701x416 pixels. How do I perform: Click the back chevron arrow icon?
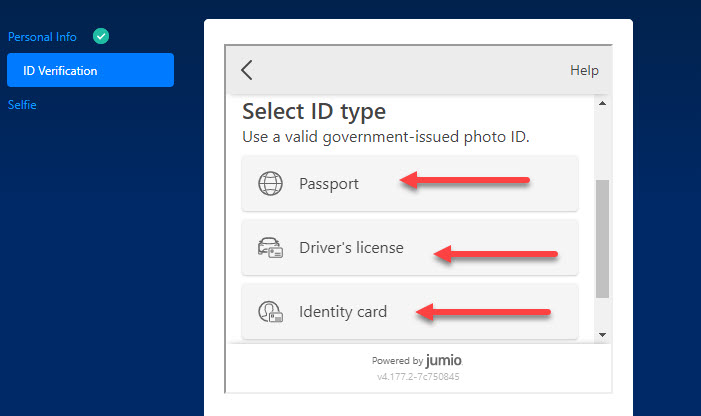(x=247, y=70)
